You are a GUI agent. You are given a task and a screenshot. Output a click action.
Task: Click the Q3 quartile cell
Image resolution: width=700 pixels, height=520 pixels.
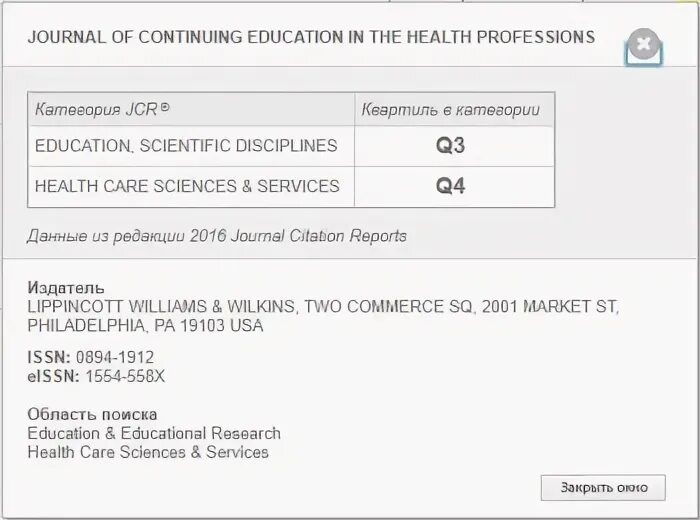[451, 146]
